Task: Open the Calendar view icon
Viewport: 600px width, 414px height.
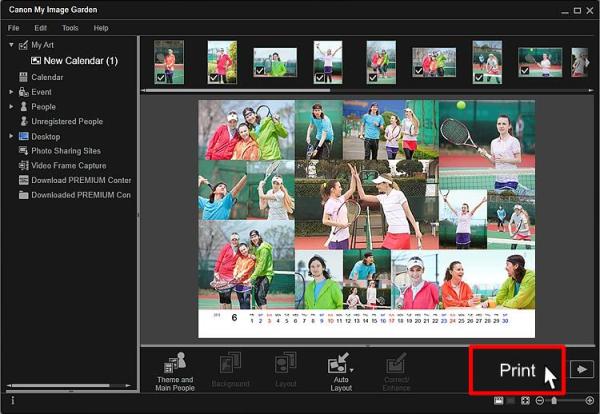Action: pos(24,77)
